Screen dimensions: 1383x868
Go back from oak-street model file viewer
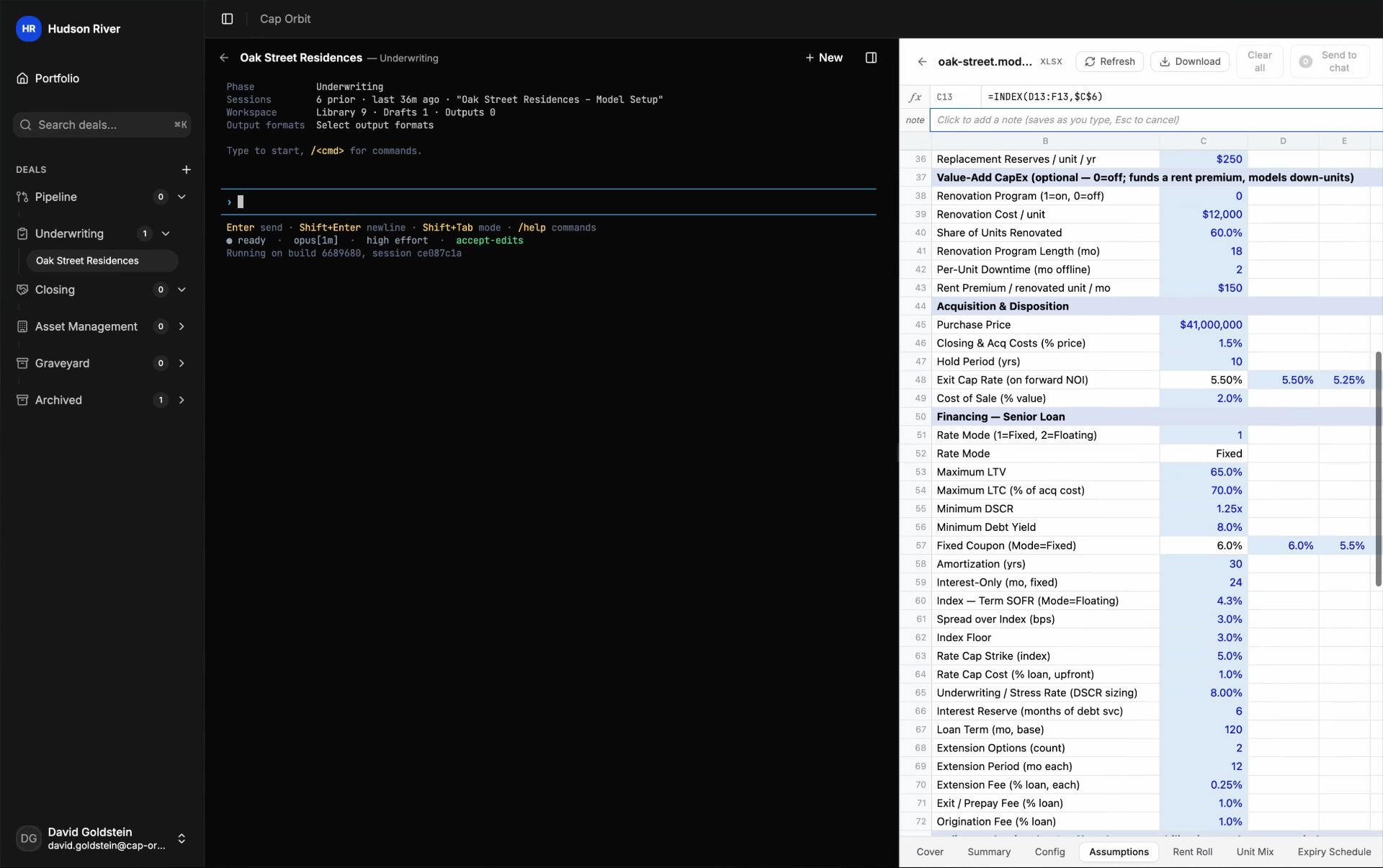[922, 61]
